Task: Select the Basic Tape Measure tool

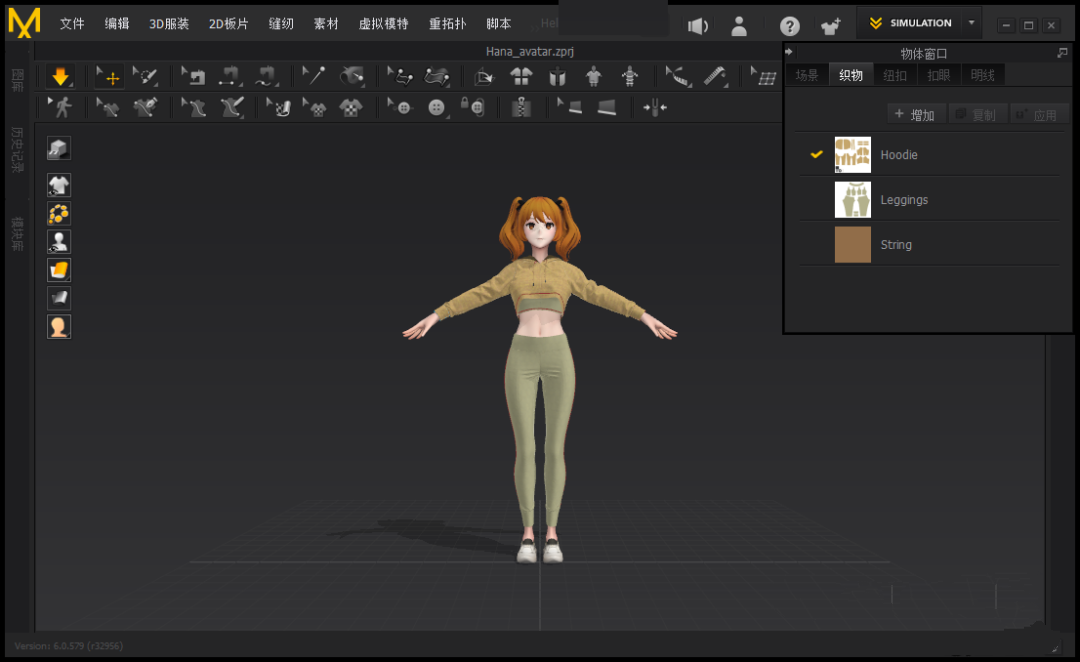Action: click(x=715, y=76)
